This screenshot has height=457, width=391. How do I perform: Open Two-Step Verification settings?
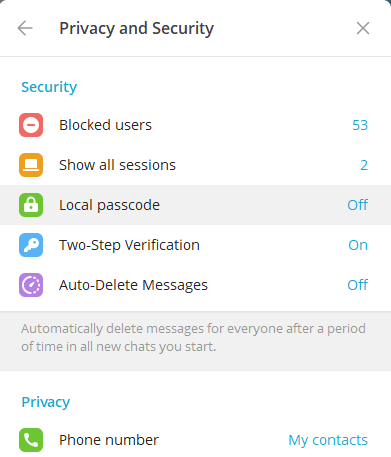[195, 245]
